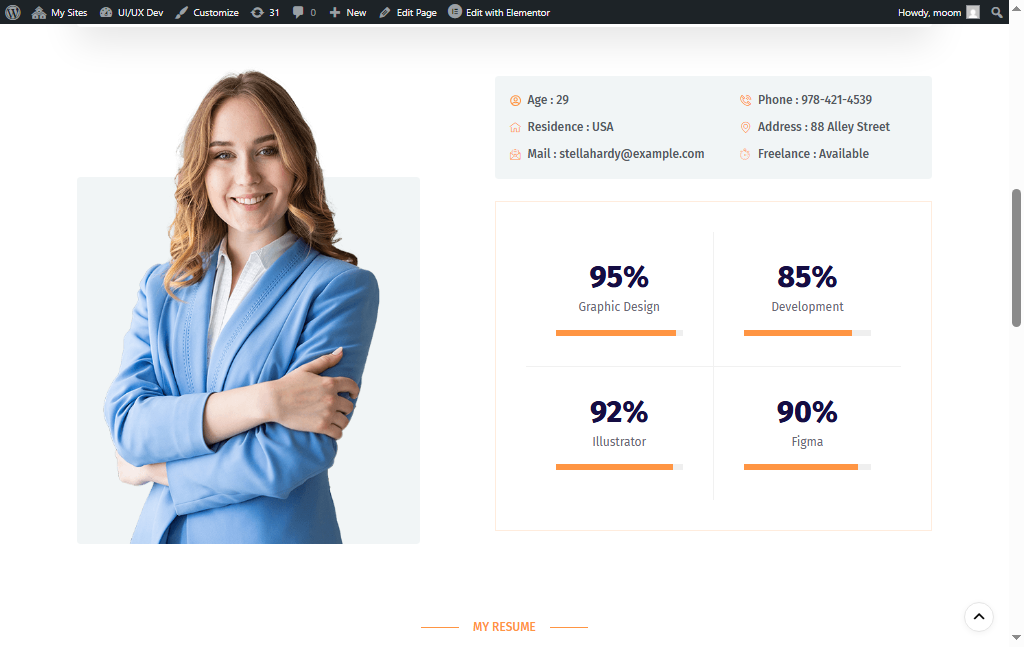1024x647 pixels.
Task: Click Edit Page in the admin bar
Action: 408,12
